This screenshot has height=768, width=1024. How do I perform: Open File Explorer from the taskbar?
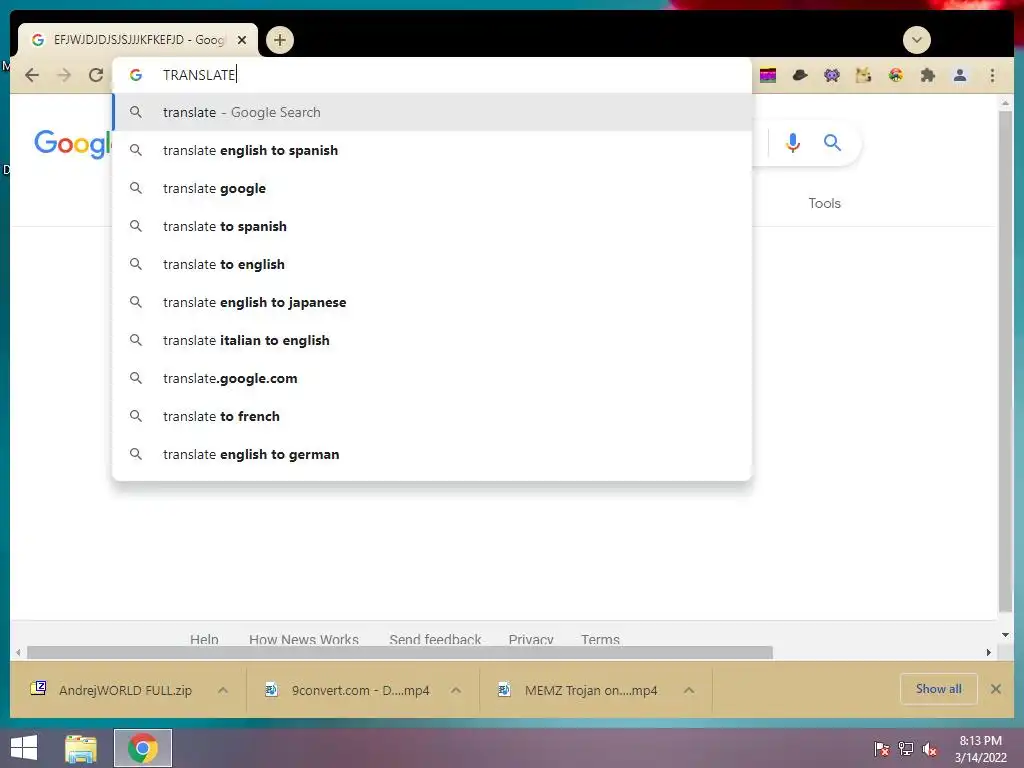tap(81, 748)
